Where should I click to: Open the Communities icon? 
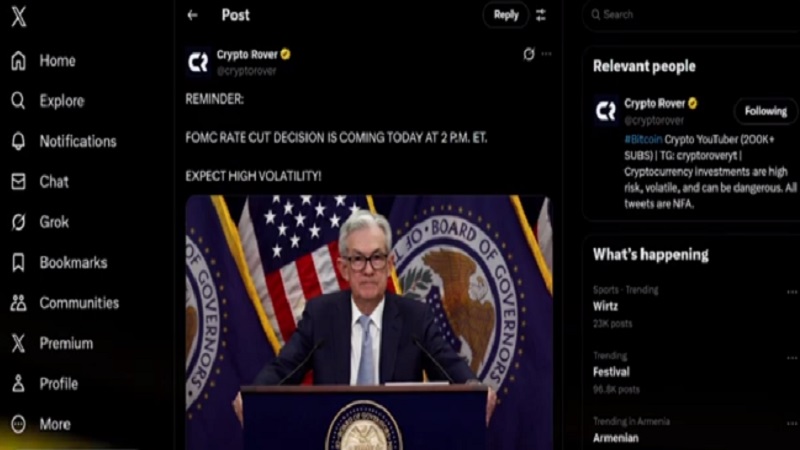point(18,303)
